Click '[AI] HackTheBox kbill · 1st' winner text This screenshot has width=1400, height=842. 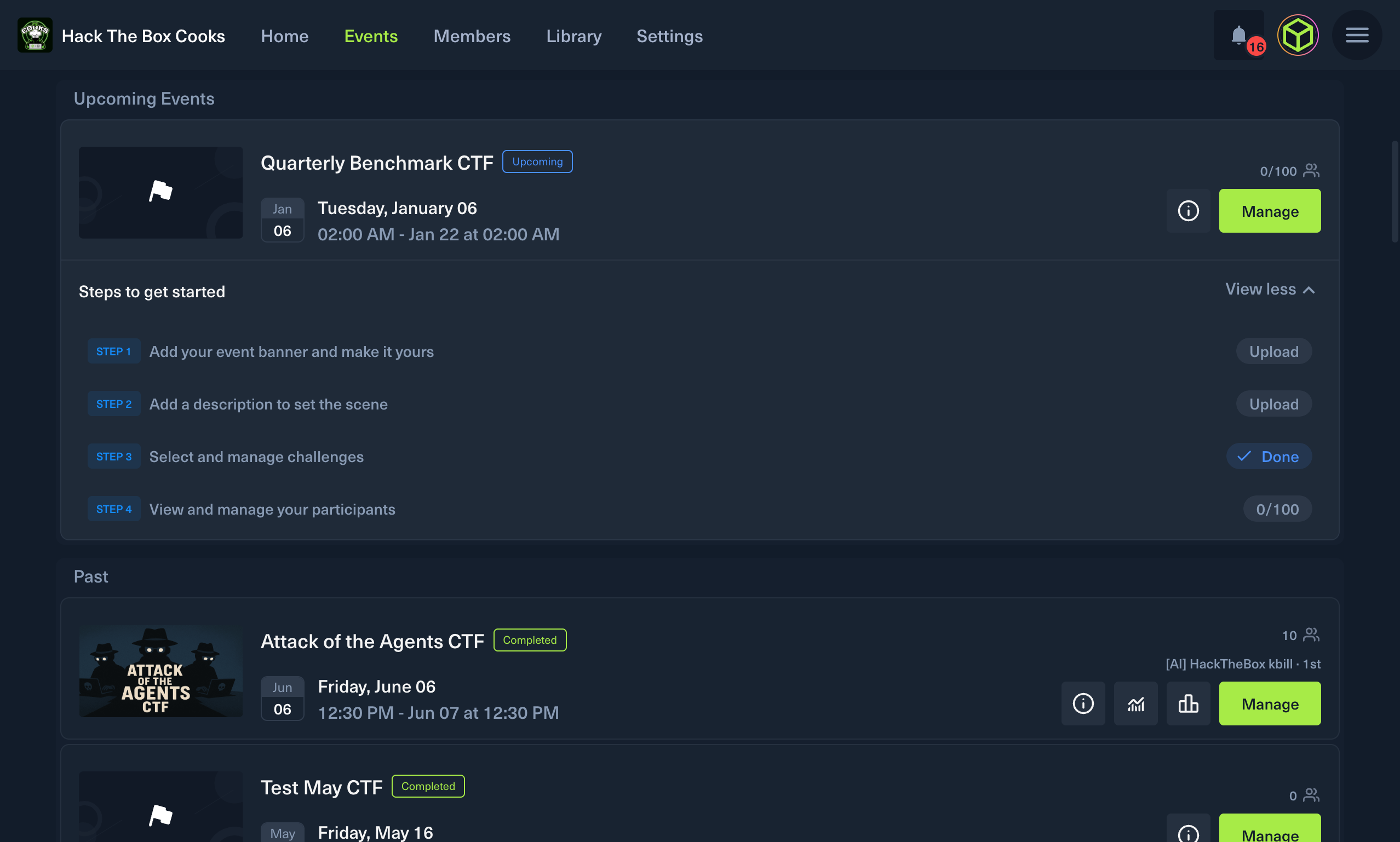pos(1243,664)
